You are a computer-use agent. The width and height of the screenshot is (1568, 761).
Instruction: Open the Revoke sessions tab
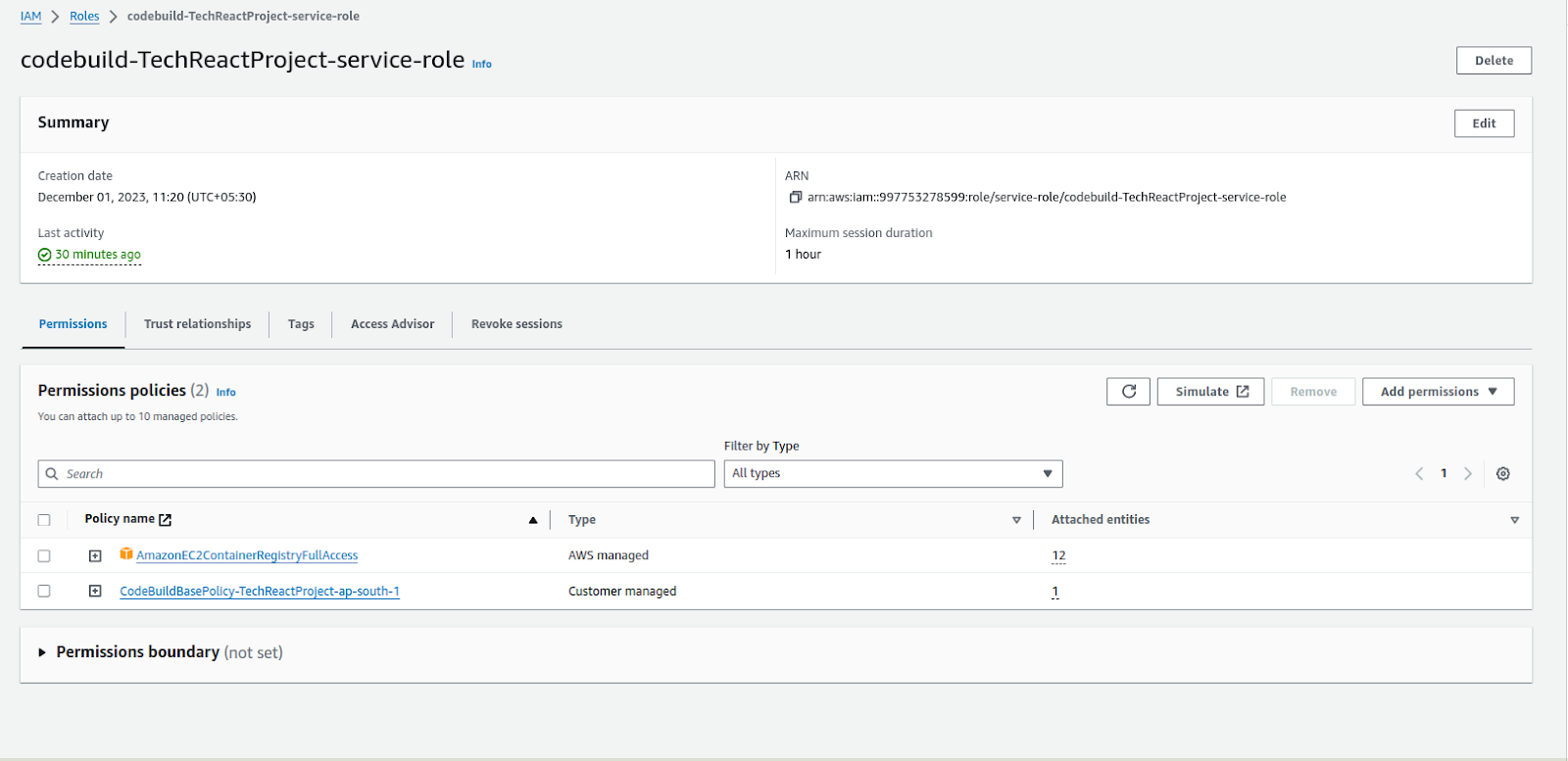click(x=516, y=324)
